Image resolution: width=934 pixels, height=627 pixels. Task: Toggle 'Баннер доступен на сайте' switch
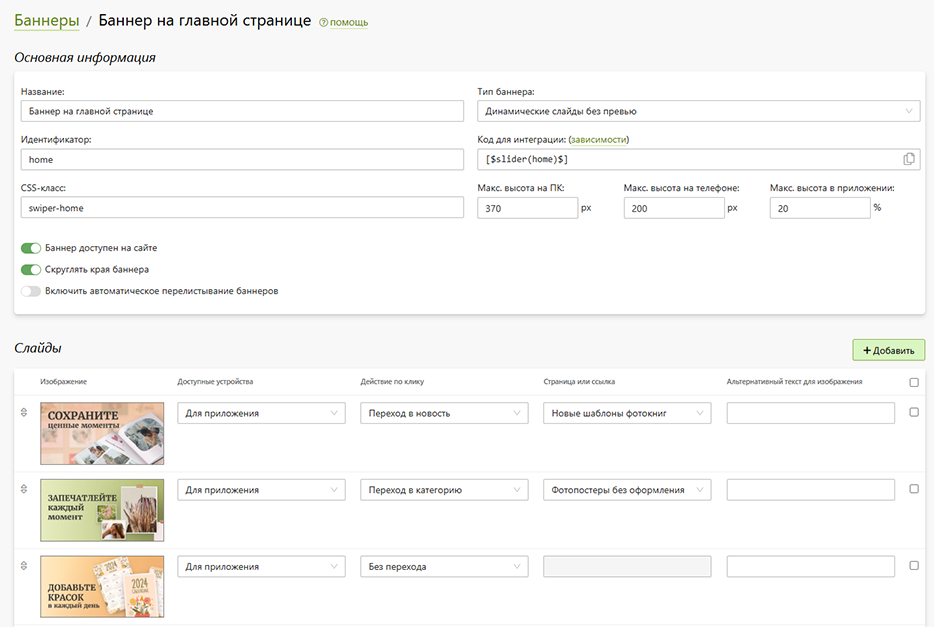point(31,248)
